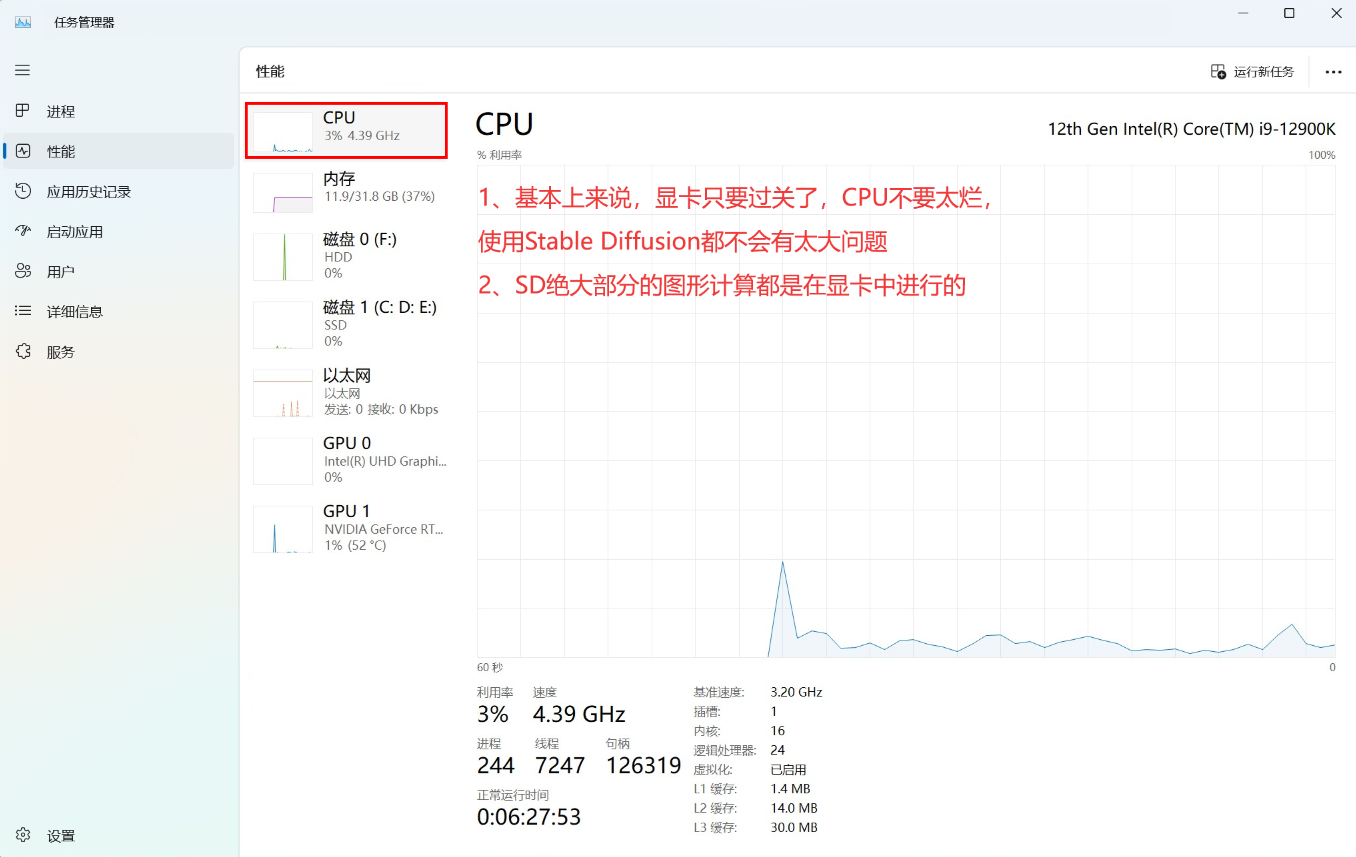Select GPU 0 Intel UHD Graphics item
Image resolution: width=1356 pixels, height=857 pixels.
tap(346, 459)
